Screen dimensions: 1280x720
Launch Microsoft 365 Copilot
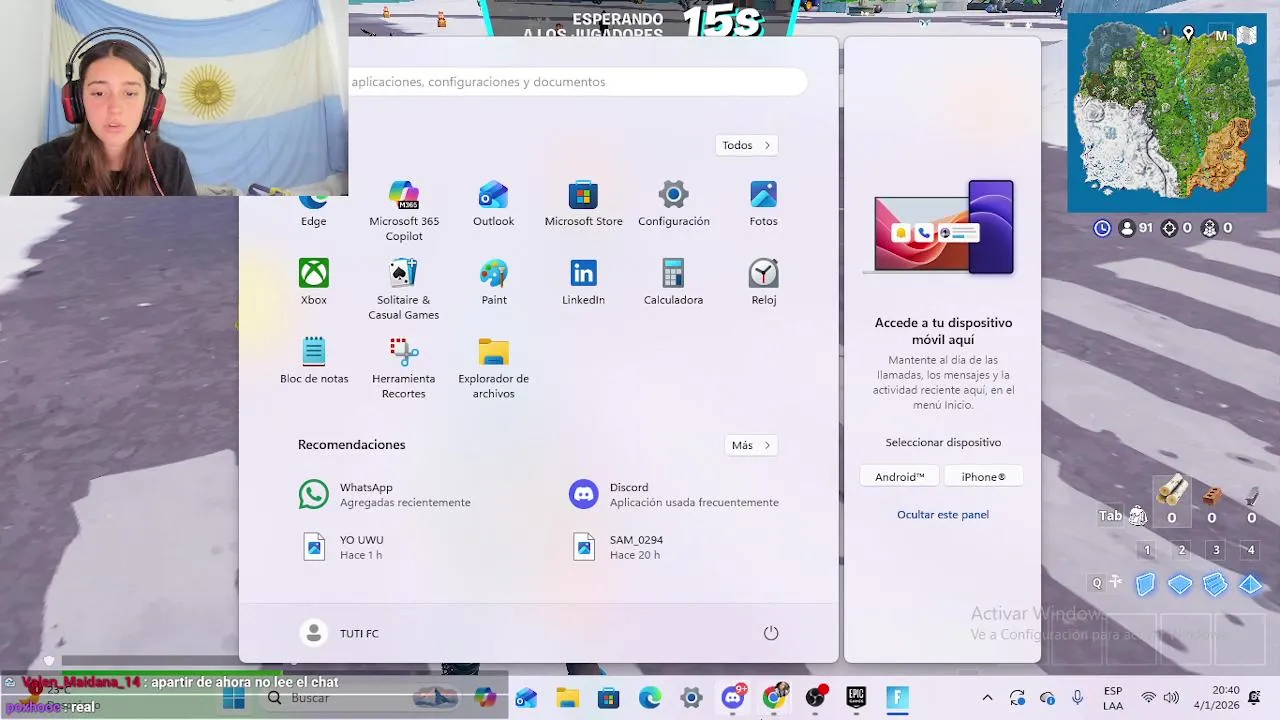[404, 211]
